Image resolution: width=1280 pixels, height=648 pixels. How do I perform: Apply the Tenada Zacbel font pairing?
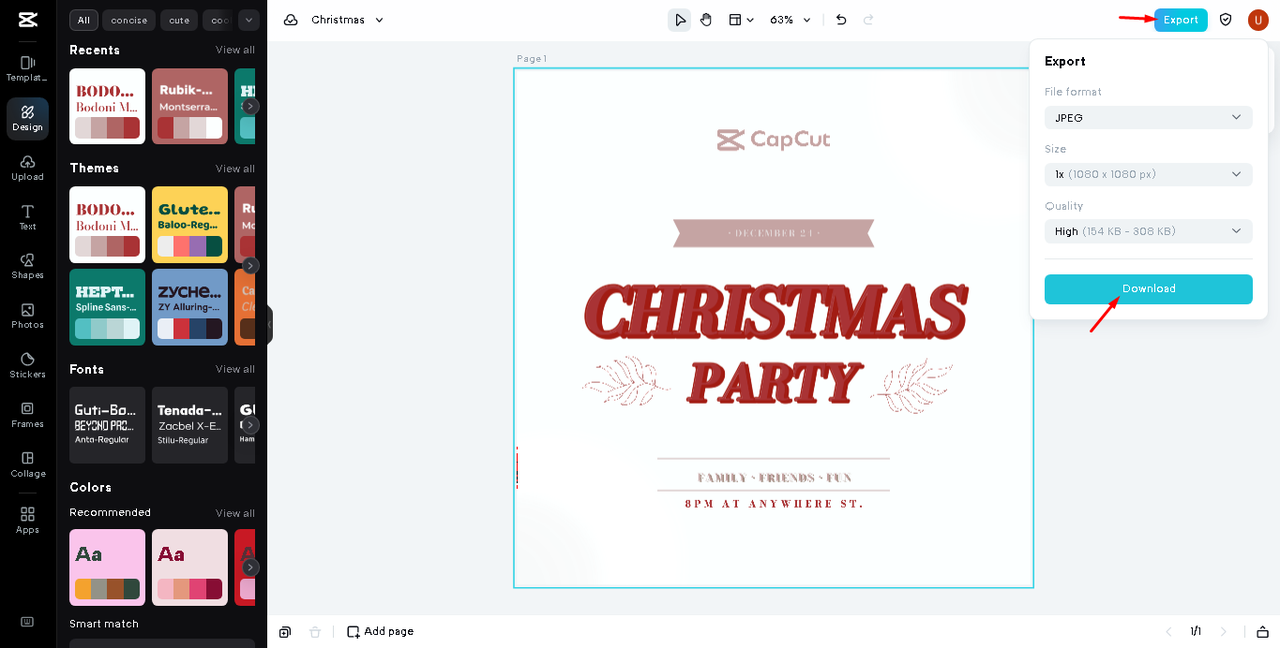(x=190, y=425)
